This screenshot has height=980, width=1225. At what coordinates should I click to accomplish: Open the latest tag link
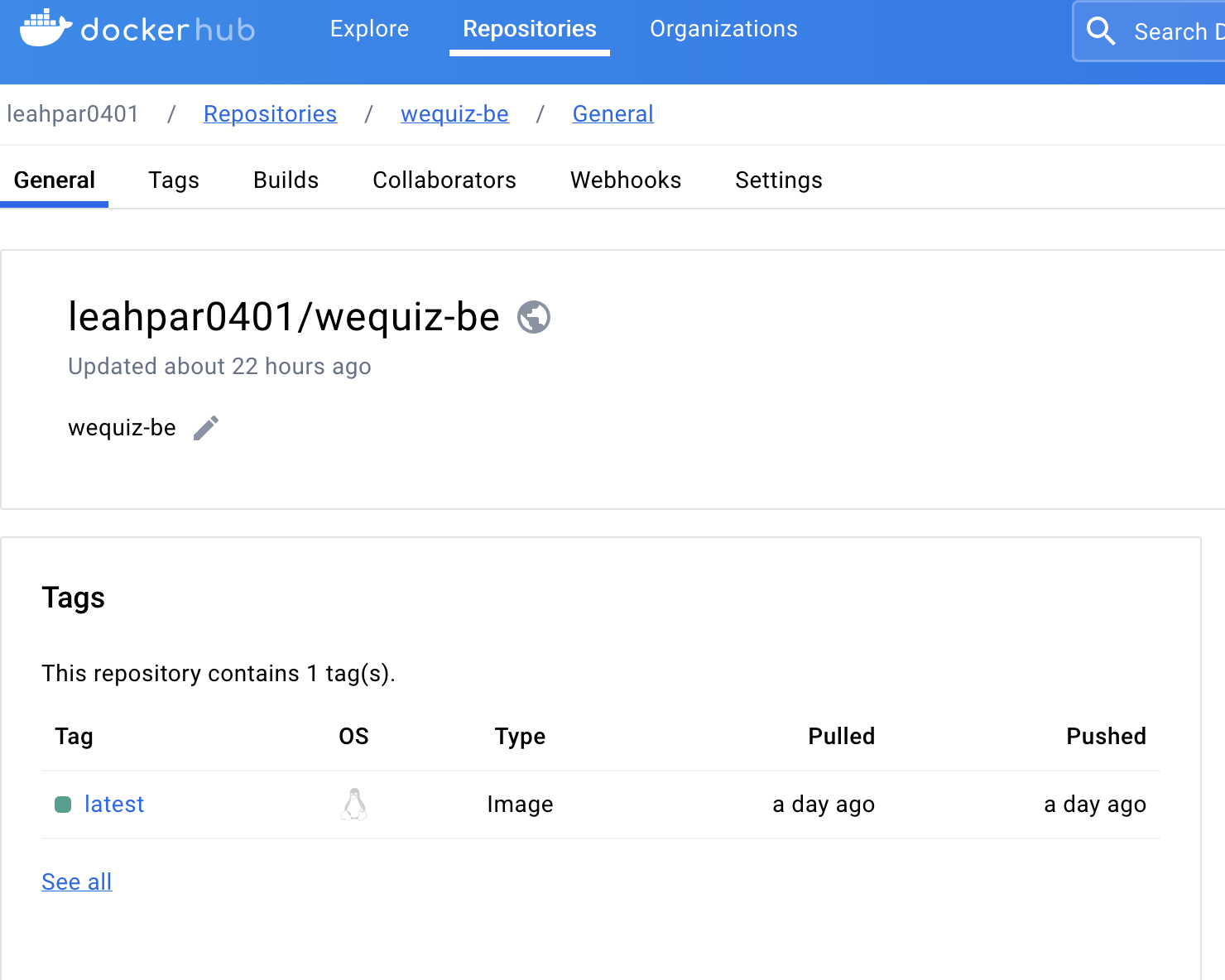pyautogui.click(x=114, y=805)
